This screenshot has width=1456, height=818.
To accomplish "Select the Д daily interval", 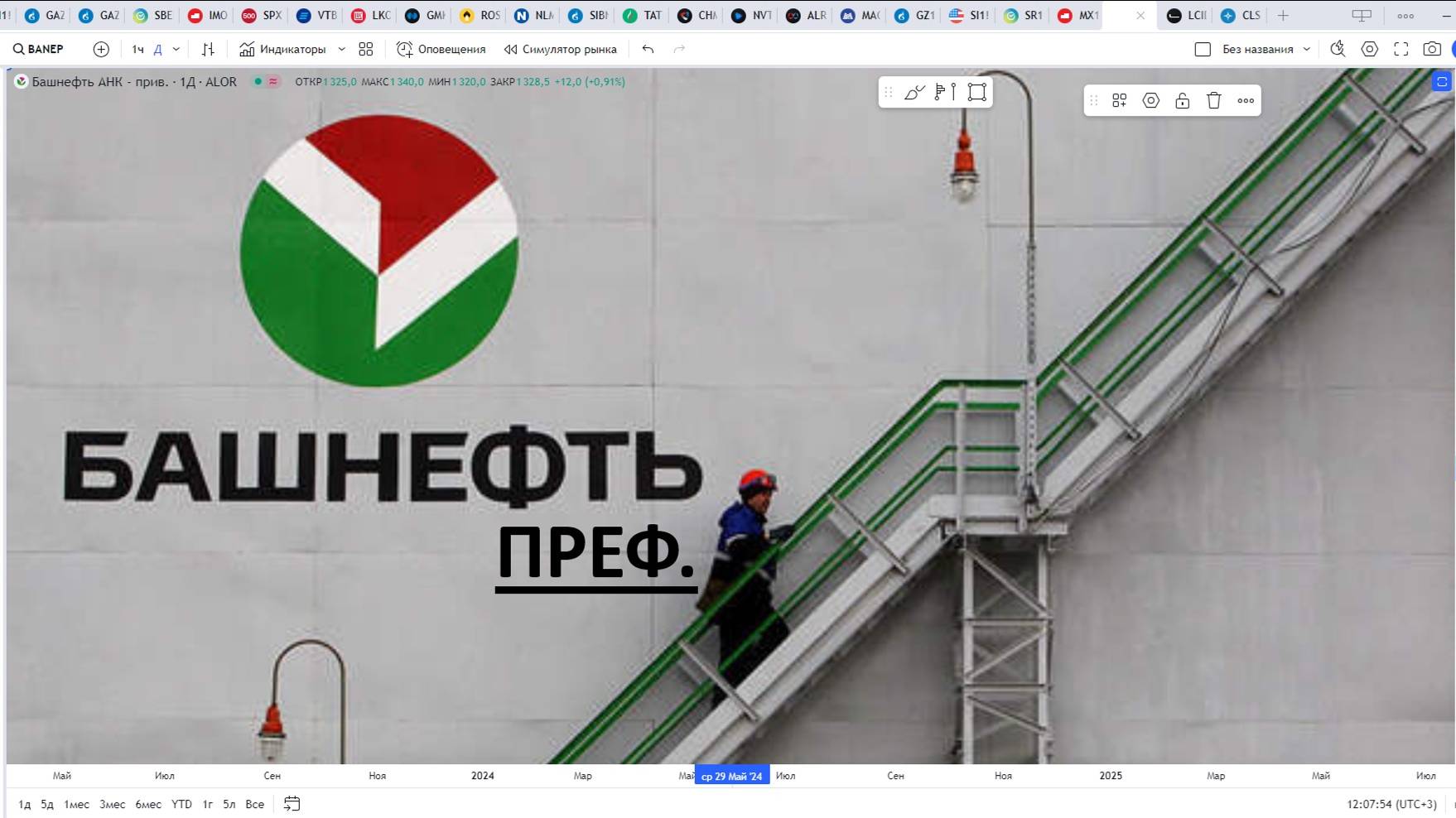I will click(x=157, y=49).
